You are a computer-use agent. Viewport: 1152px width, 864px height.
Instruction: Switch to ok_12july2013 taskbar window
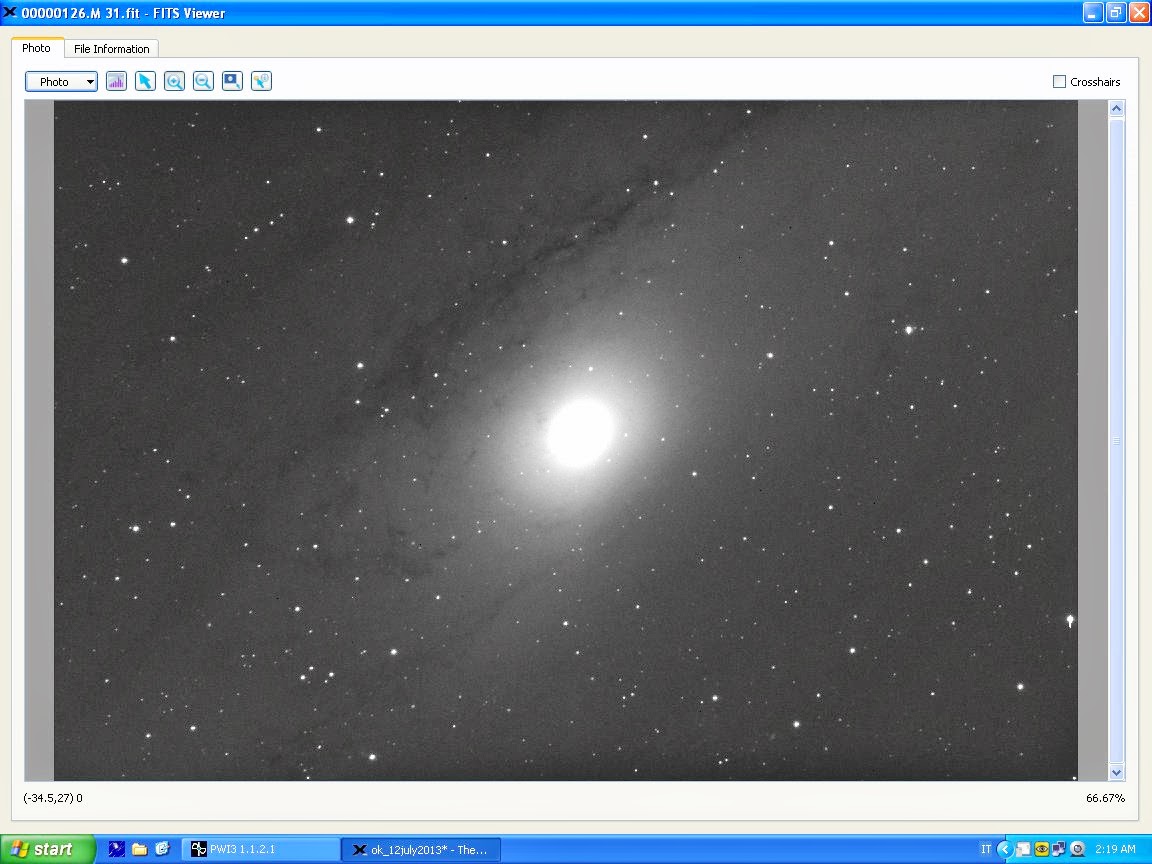[x=420, y=849]
